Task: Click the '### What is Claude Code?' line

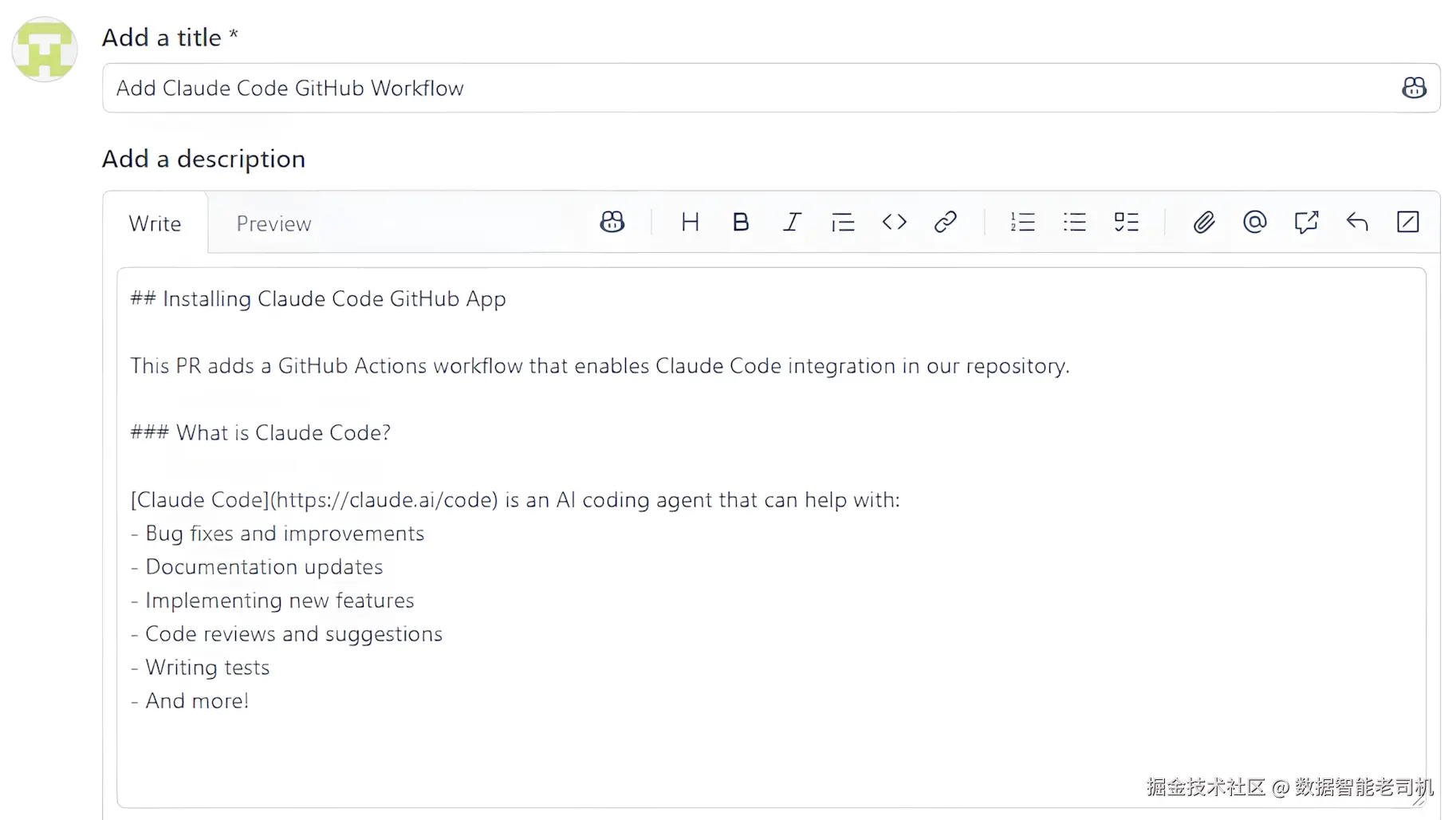Action: tap(261, 432)
